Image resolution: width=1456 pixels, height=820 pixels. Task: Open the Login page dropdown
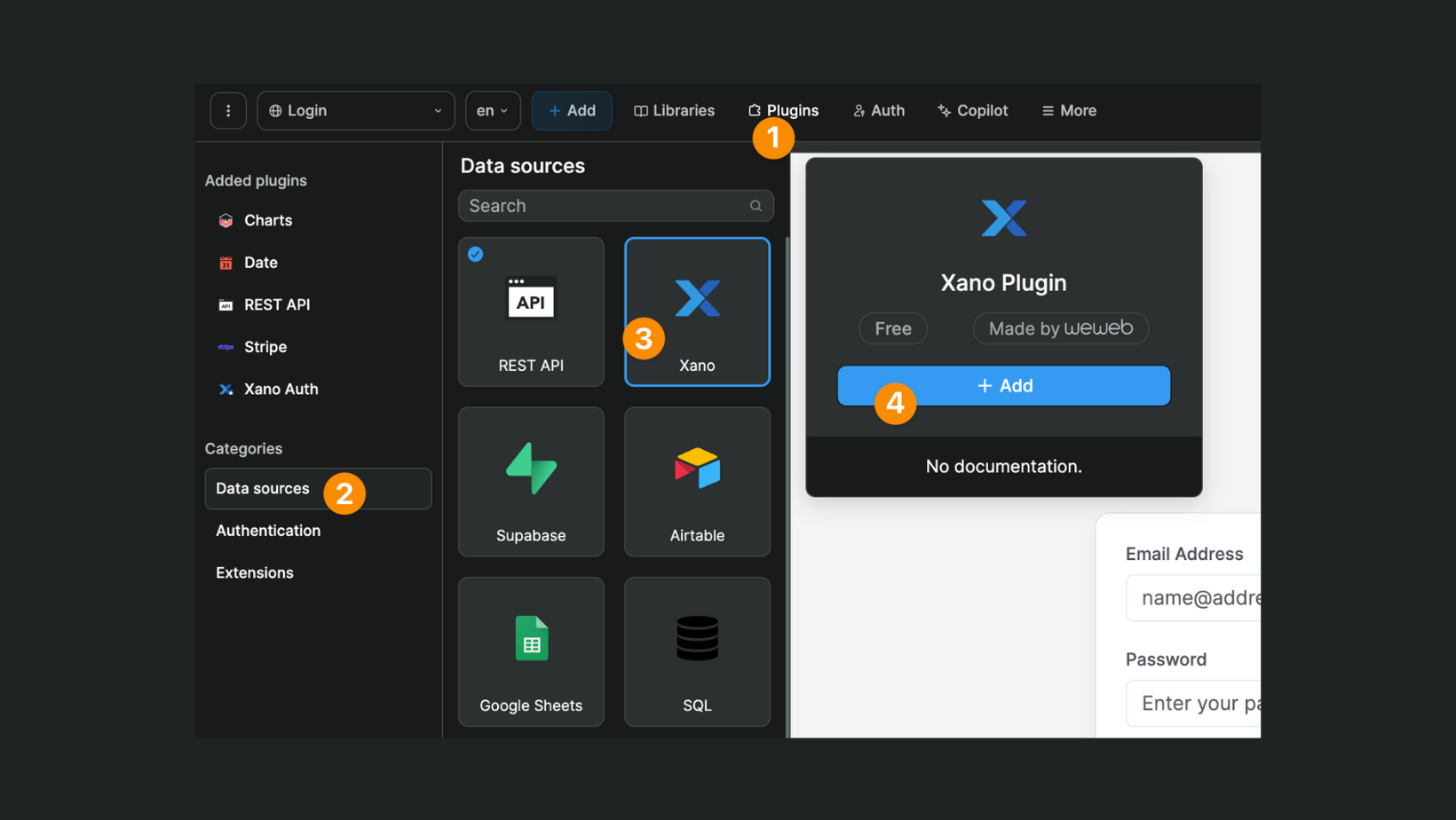click(x=355, y=110)
